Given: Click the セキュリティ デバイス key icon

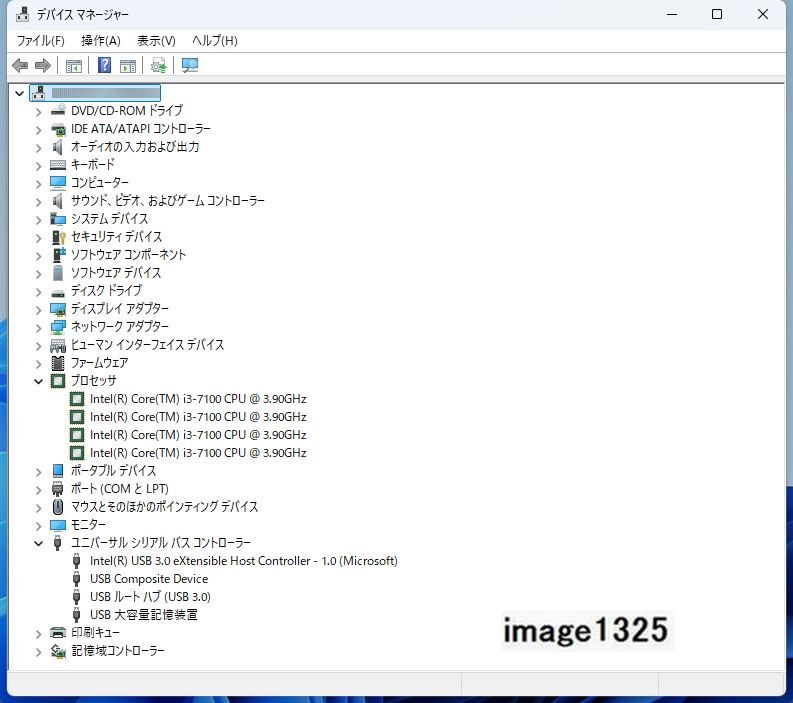Looking at the screenshot, I should [x=58, y=237].
